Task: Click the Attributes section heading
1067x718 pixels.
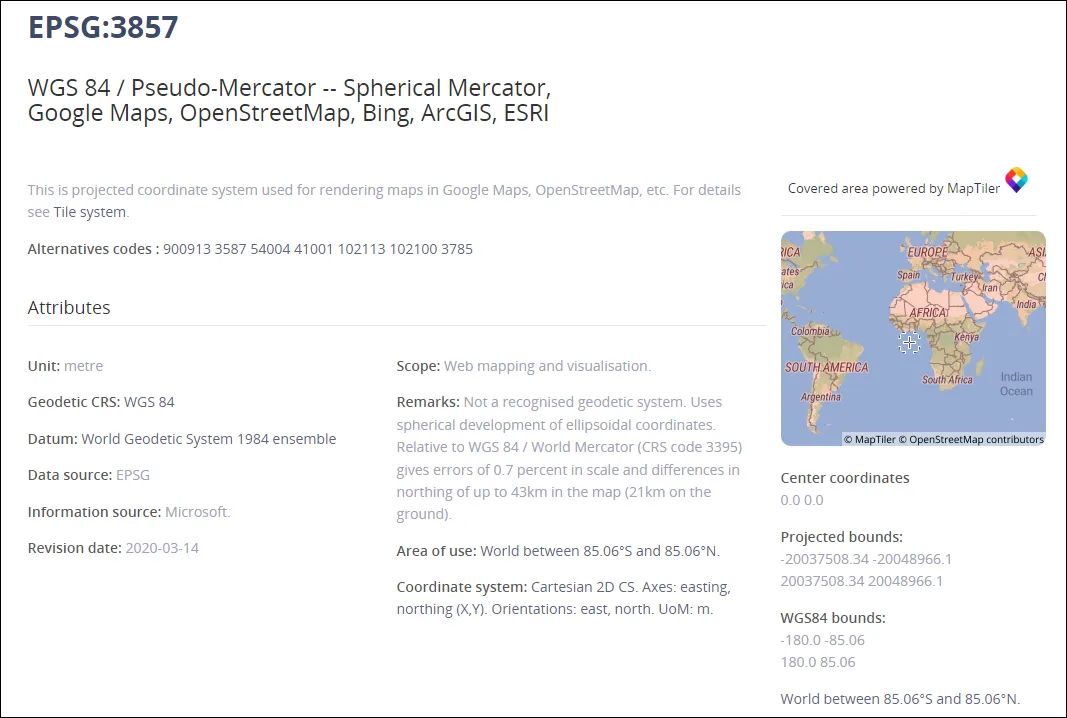Action: point(69,307)
